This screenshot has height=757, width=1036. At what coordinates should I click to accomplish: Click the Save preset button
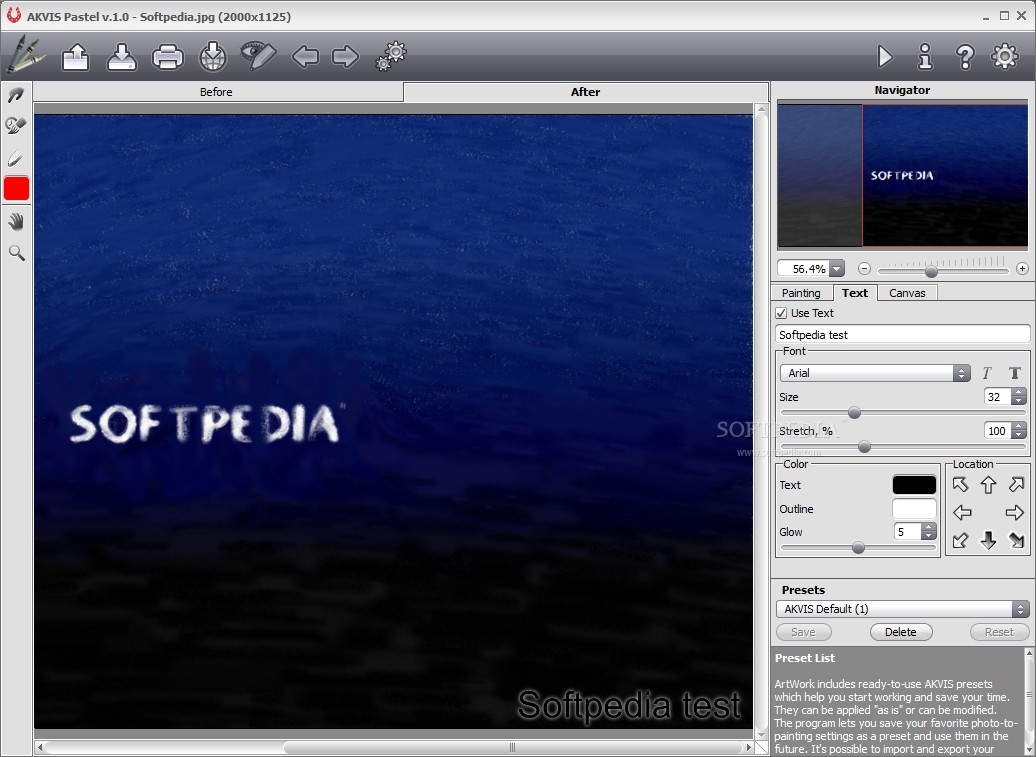(x=803, y=632)
